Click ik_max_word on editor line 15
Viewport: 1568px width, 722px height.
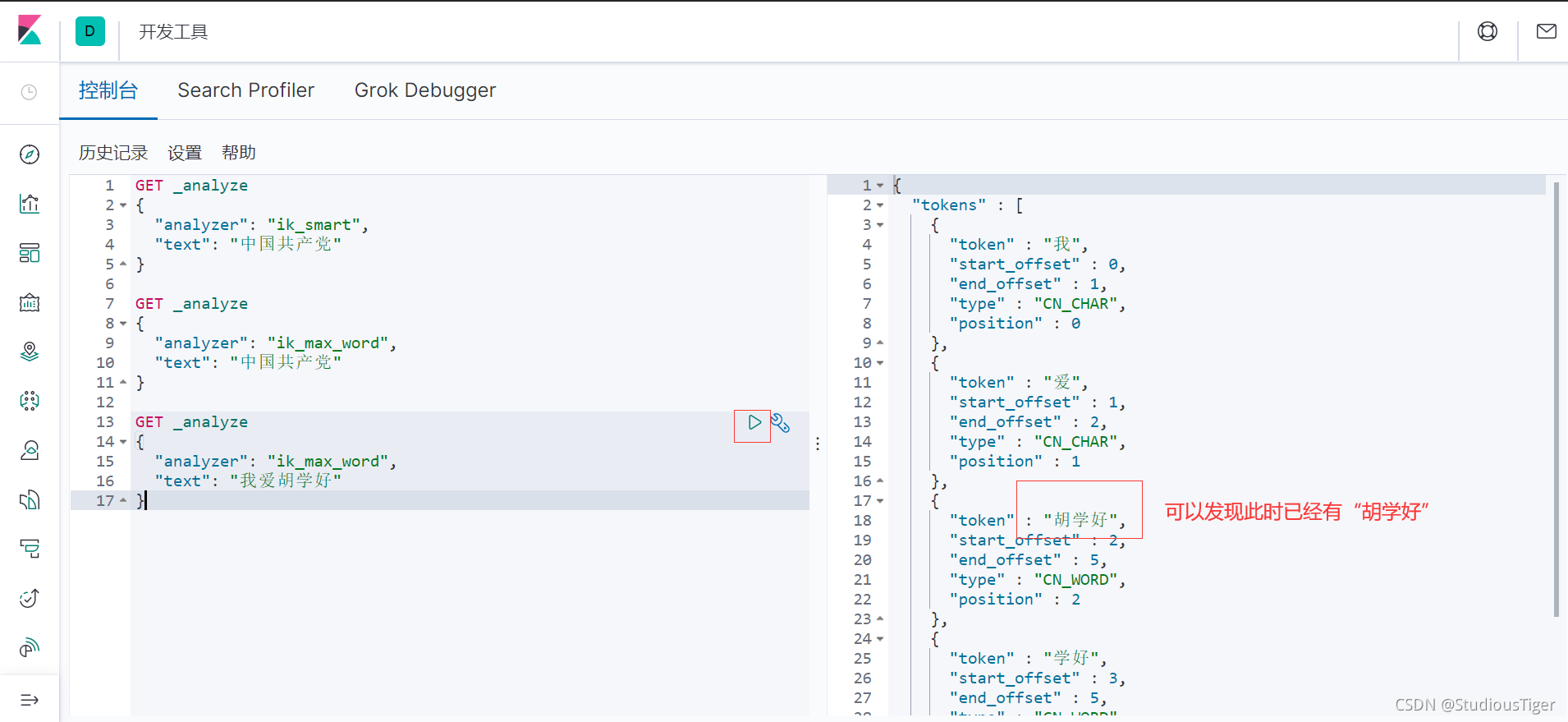pyautogui.click(x=328, y=462)
